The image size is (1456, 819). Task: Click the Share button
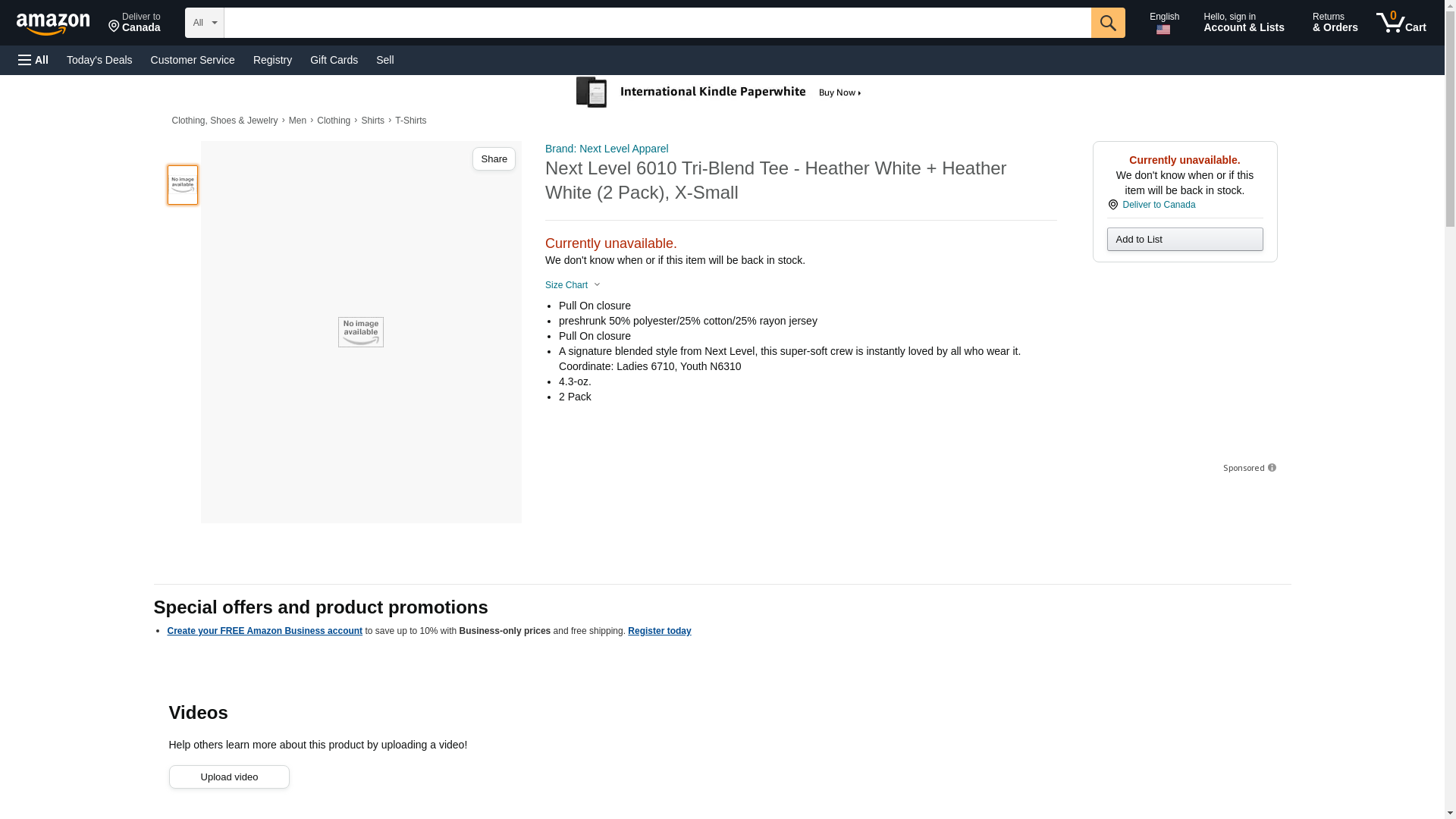494,159
